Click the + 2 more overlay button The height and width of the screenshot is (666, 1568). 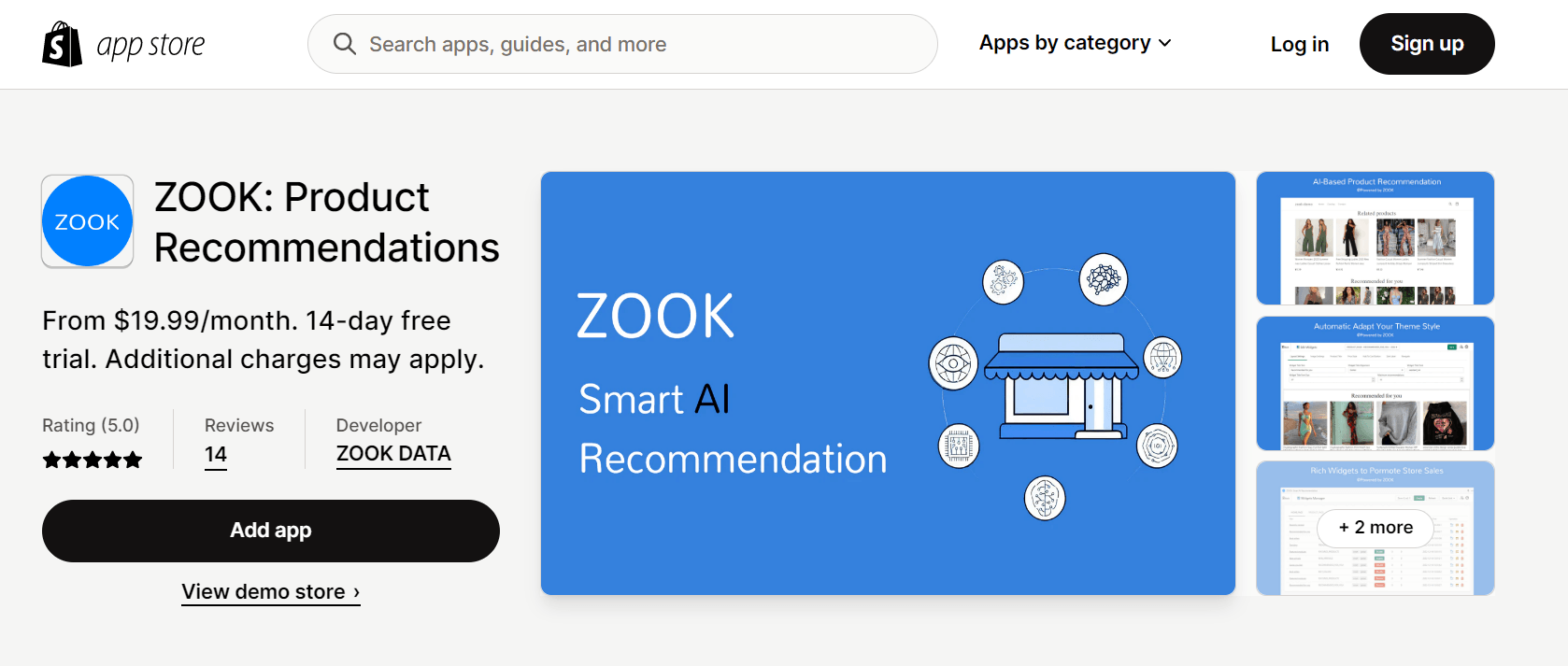[1374, 527]
